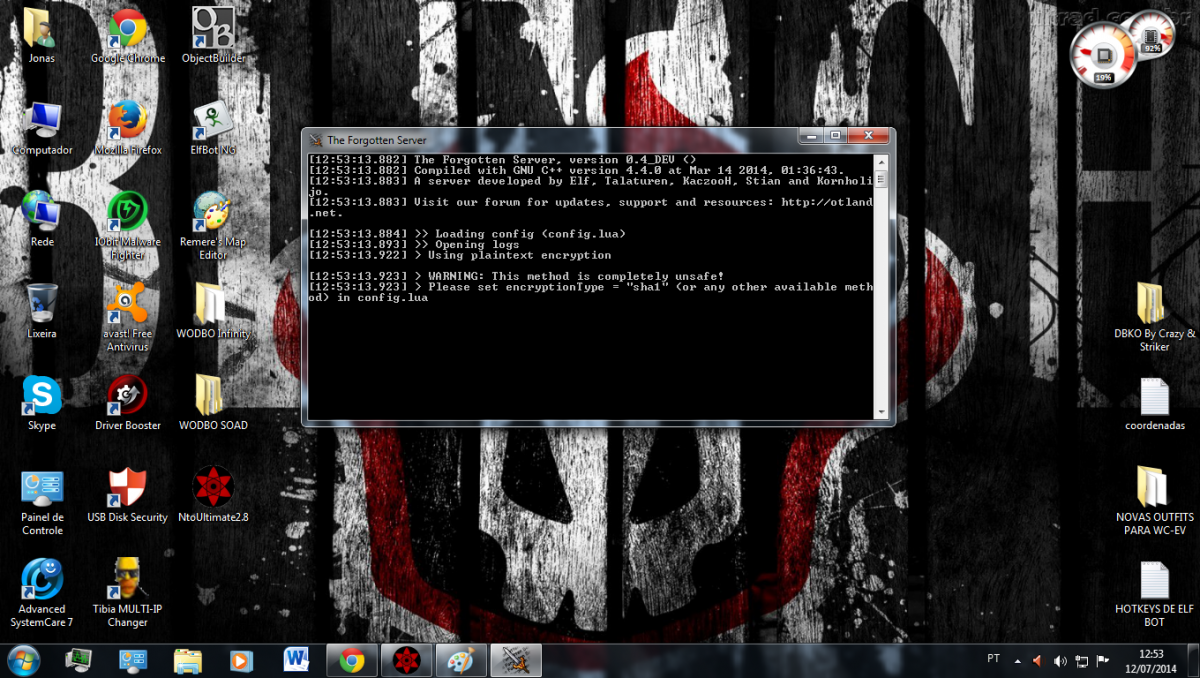This screenshot has height=678, width=1200.
Task: Click the Show Desktop strip
Action: (x=1193, y=661)
